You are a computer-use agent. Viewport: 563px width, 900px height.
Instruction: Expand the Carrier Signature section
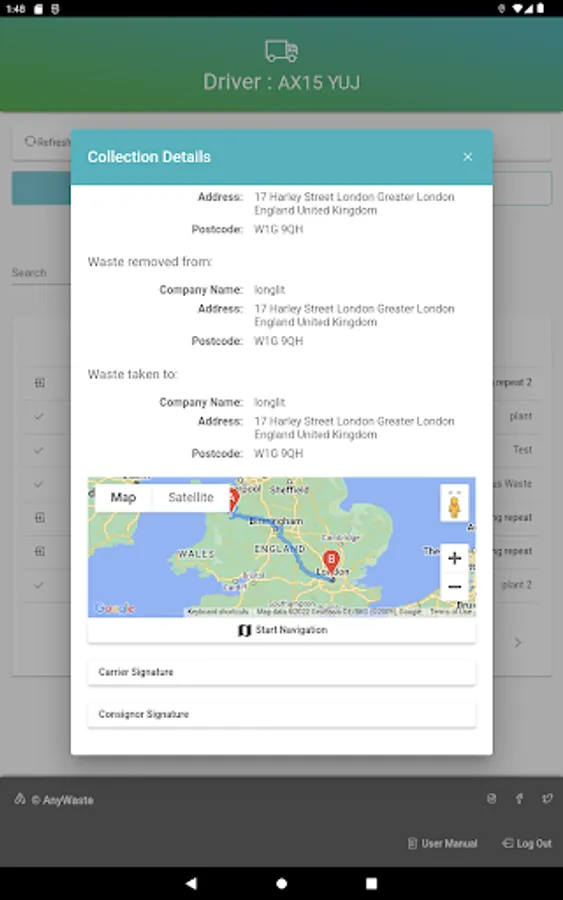282,672
